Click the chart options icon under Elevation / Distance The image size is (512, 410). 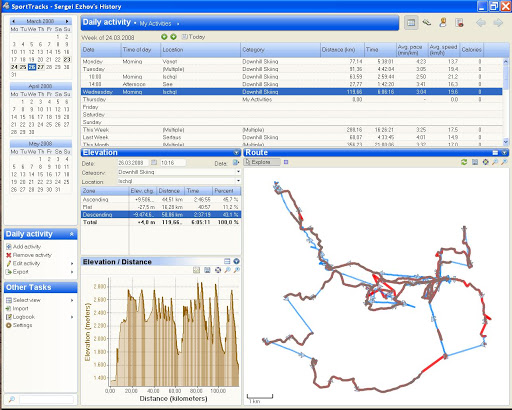click(x=197, y=270)
